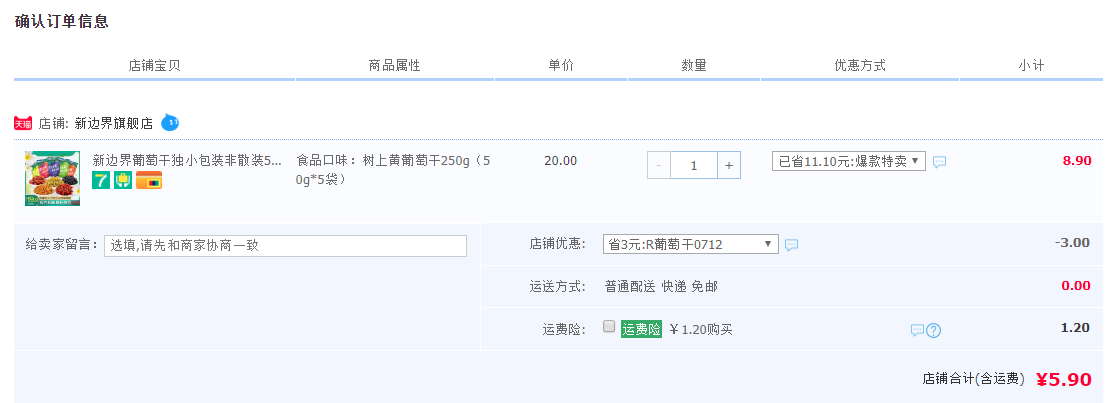Click the 单价 column header
Viewport: 1112px width, 403px height.
[x=561, y=65]
